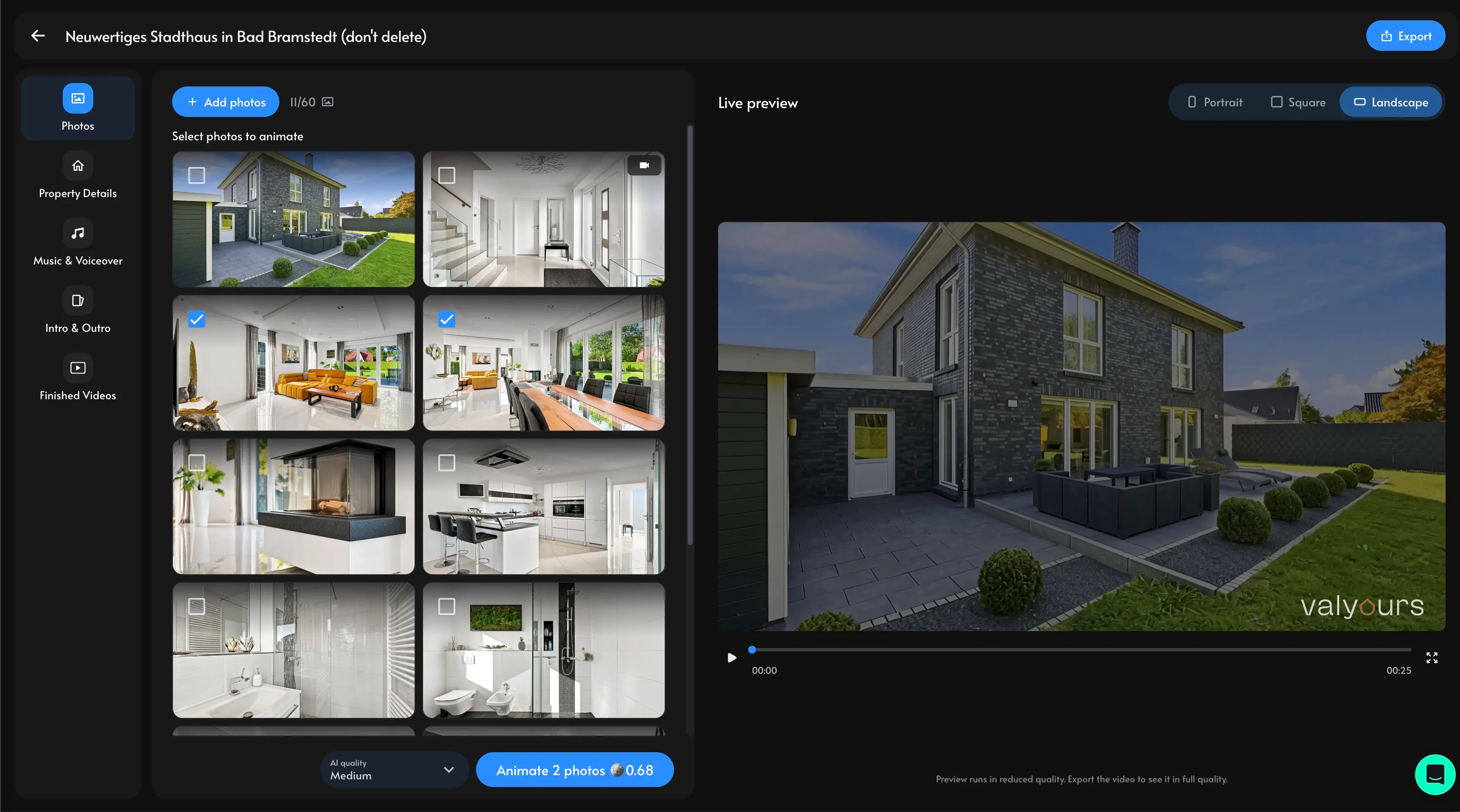Click the project title text
Screen dimensions: 1460x812
coord(246,36)
